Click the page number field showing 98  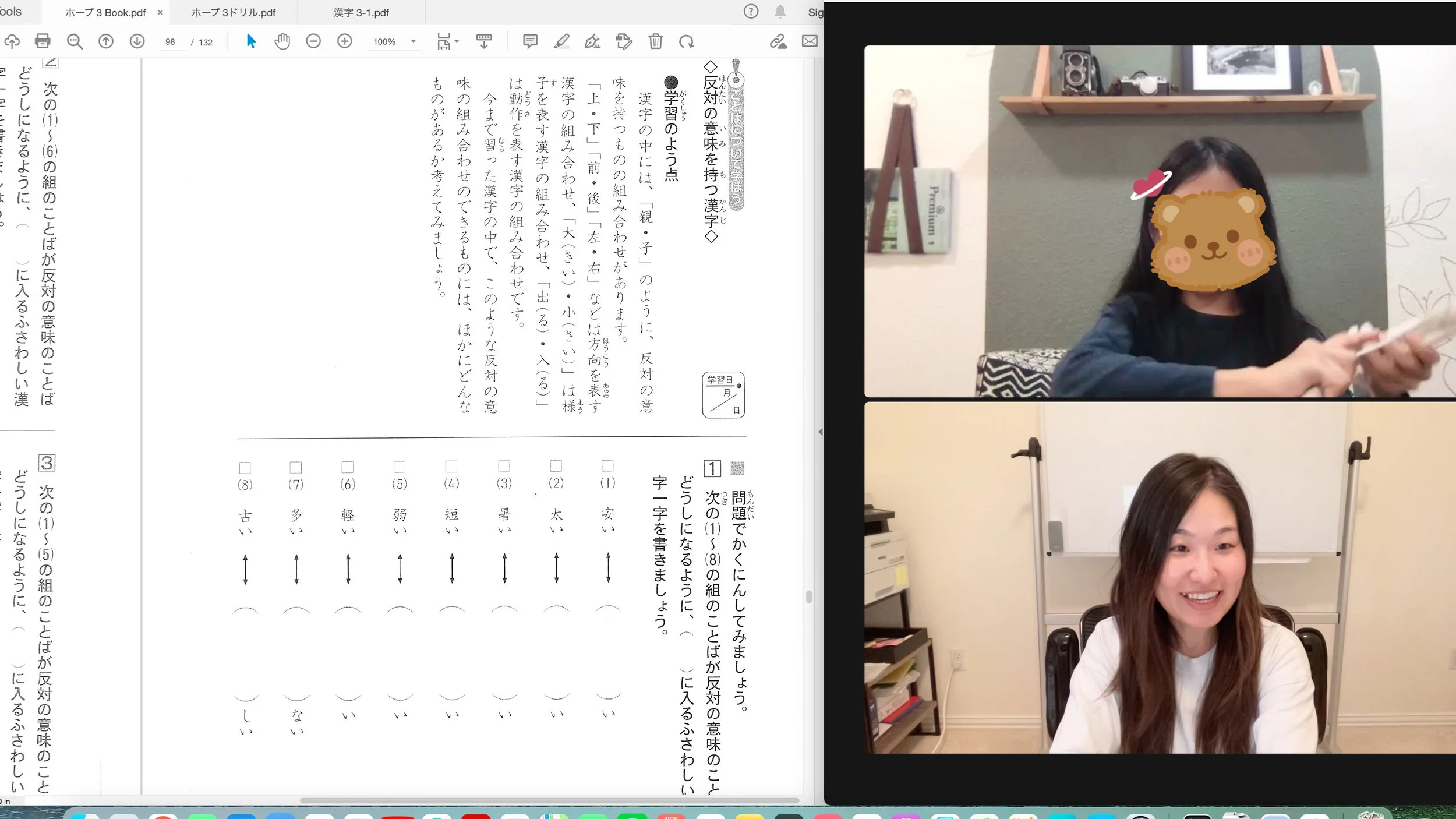[x=170, y=42]
